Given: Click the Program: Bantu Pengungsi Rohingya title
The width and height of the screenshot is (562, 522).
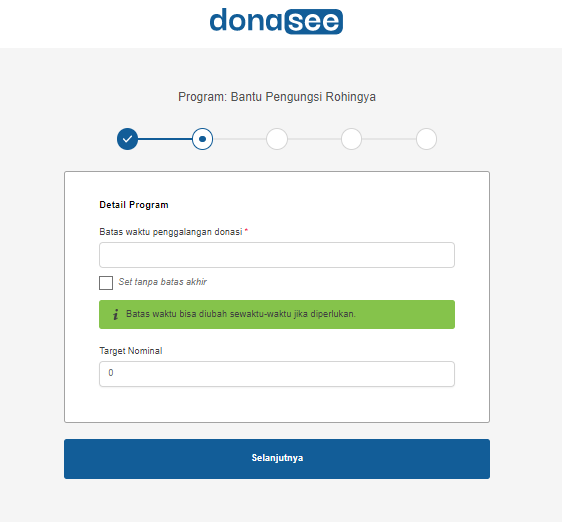Looking at the screenshot, I should coord(277,97).
